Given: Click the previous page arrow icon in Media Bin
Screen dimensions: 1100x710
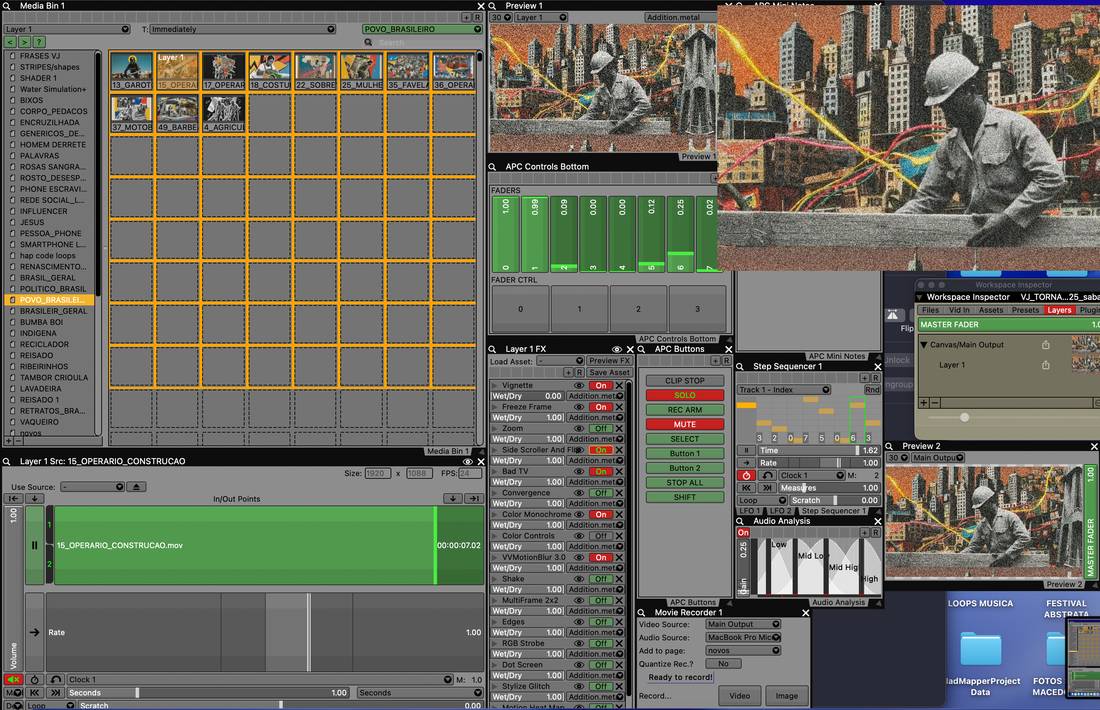Looking at the screenshot, I should (x=11, y=42).
